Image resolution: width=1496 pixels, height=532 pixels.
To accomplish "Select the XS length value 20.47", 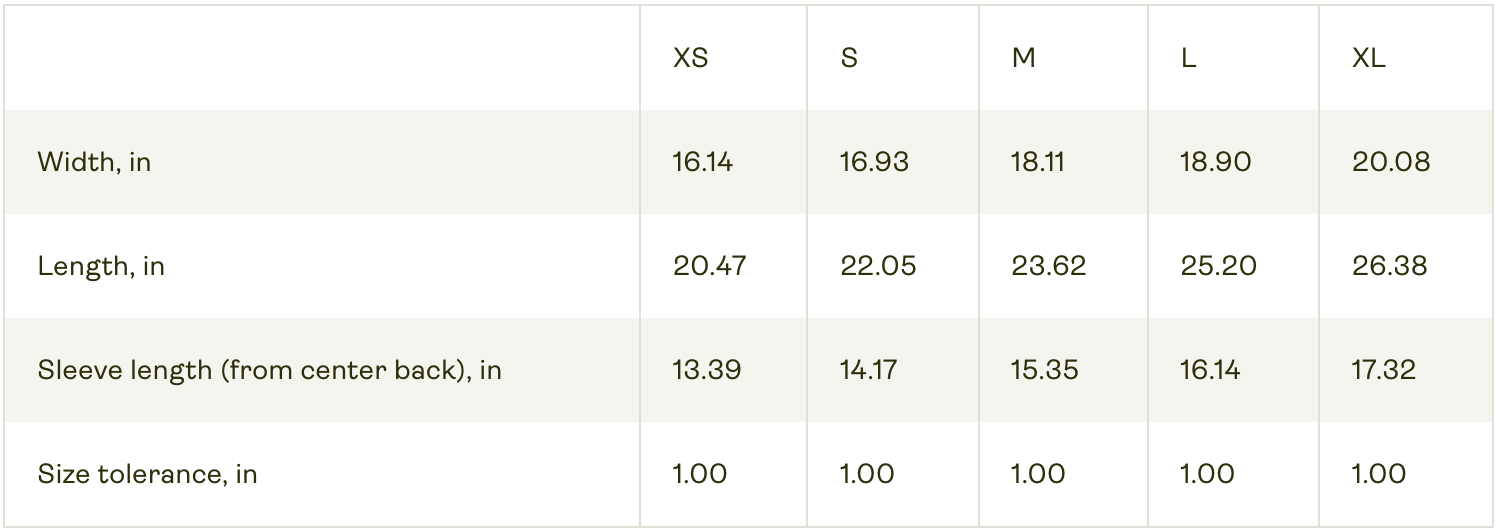I will coord(709,266).
